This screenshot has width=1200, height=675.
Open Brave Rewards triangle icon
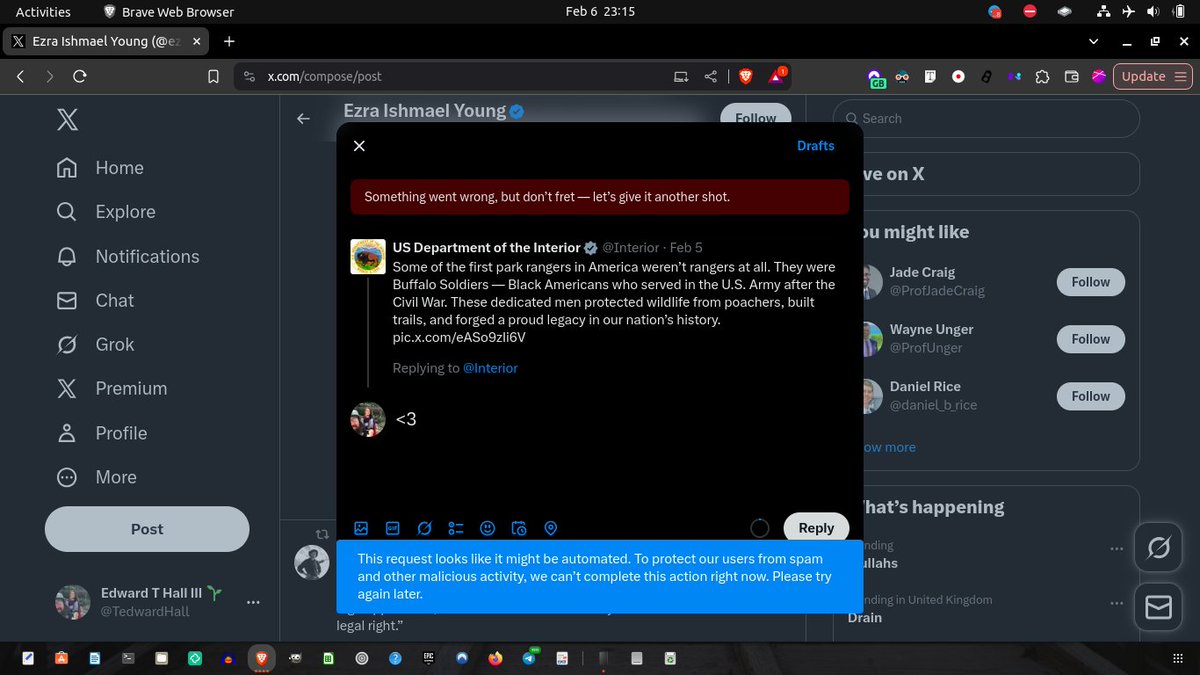[777, 76]
